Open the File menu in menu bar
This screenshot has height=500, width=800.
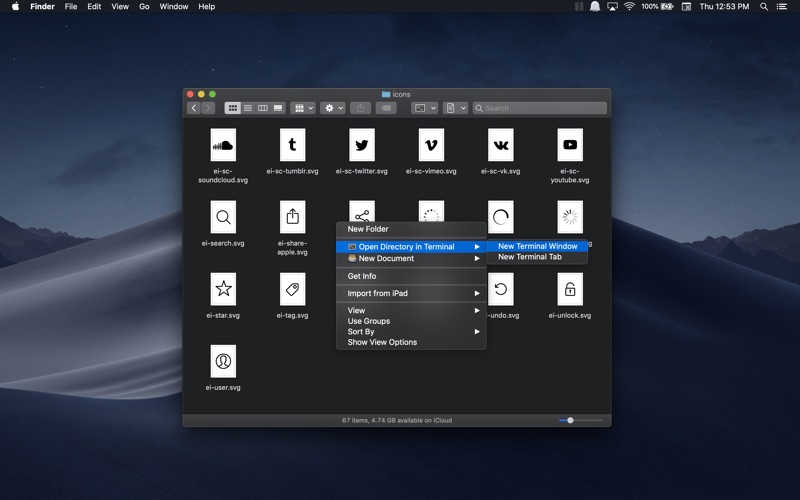point(71,7)
